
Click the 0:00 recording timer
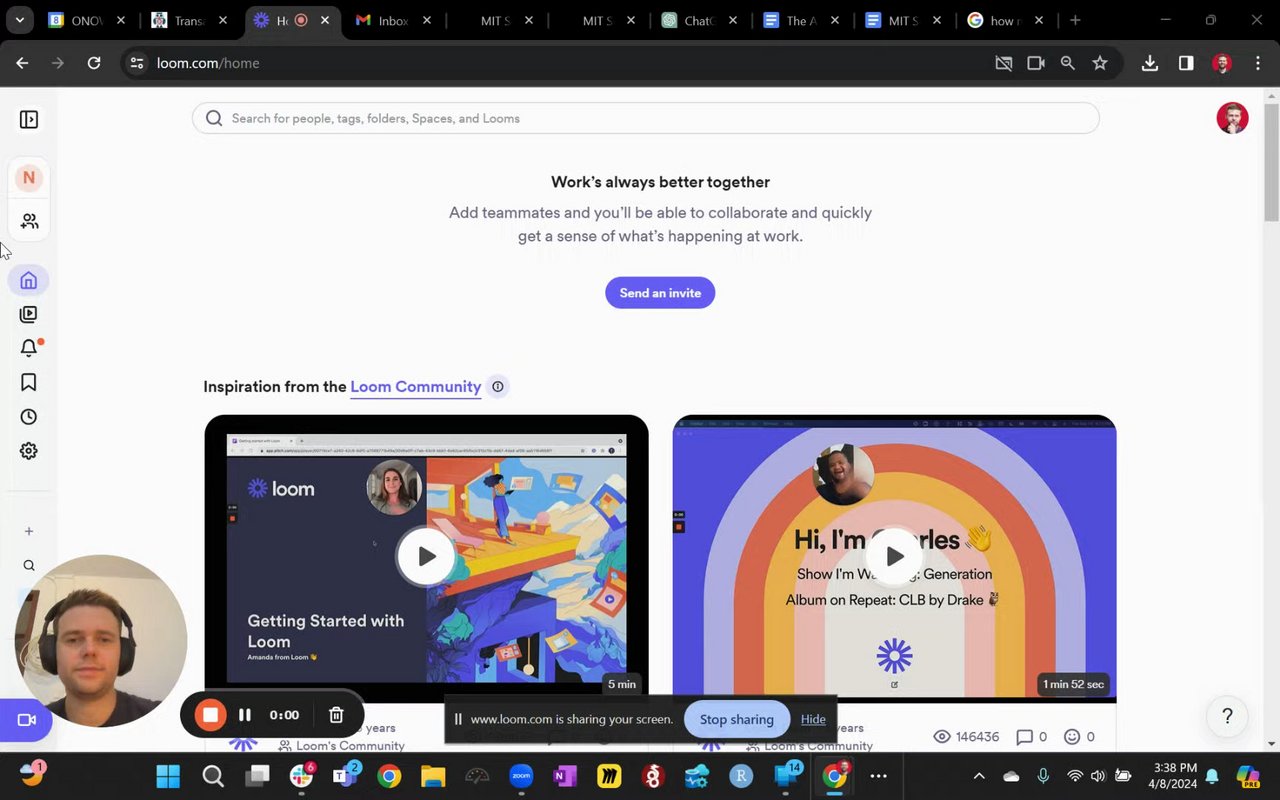(284, 715)
